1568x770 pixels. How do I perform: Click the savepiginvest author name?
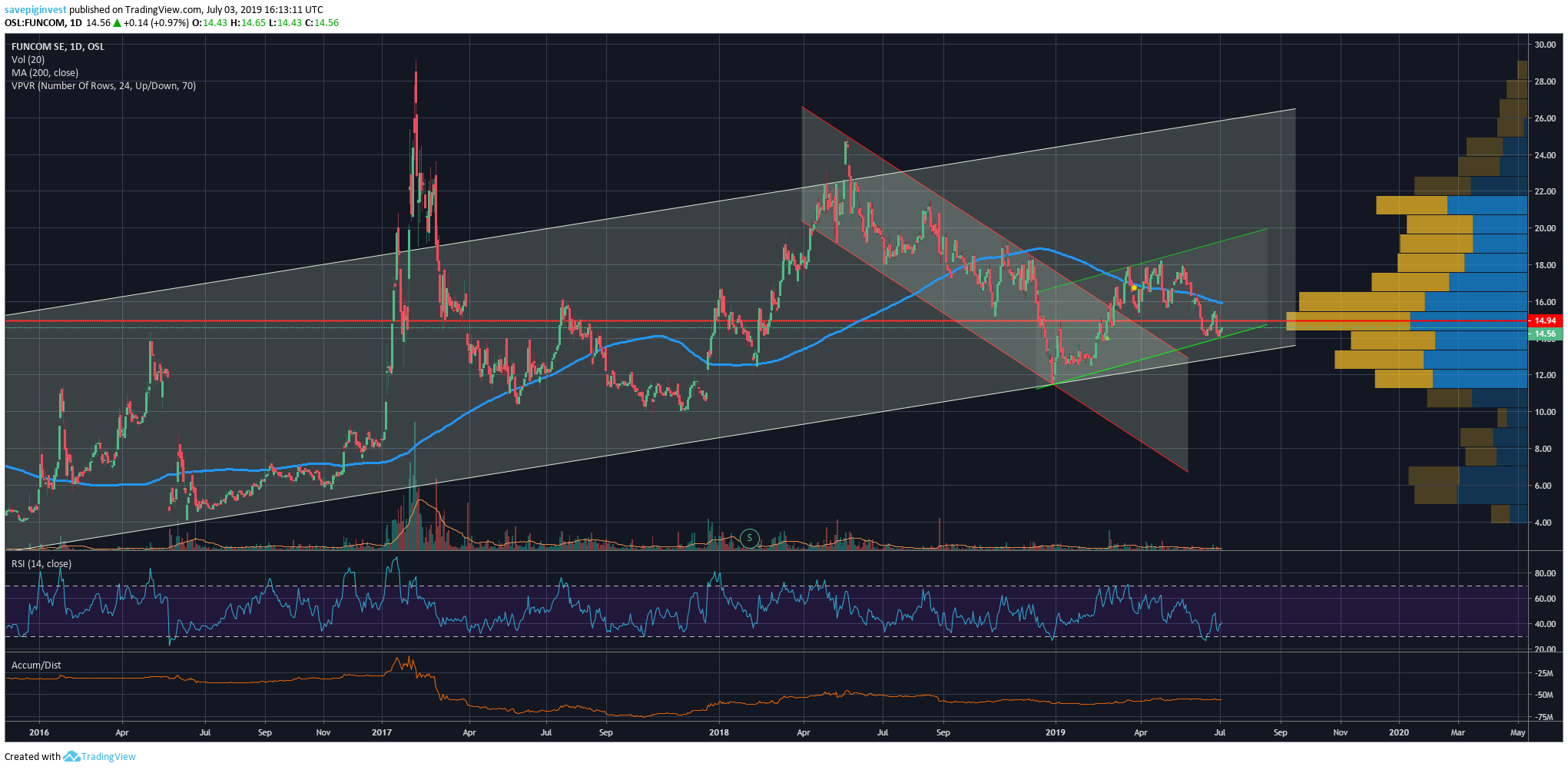click(x=35, y=10)
